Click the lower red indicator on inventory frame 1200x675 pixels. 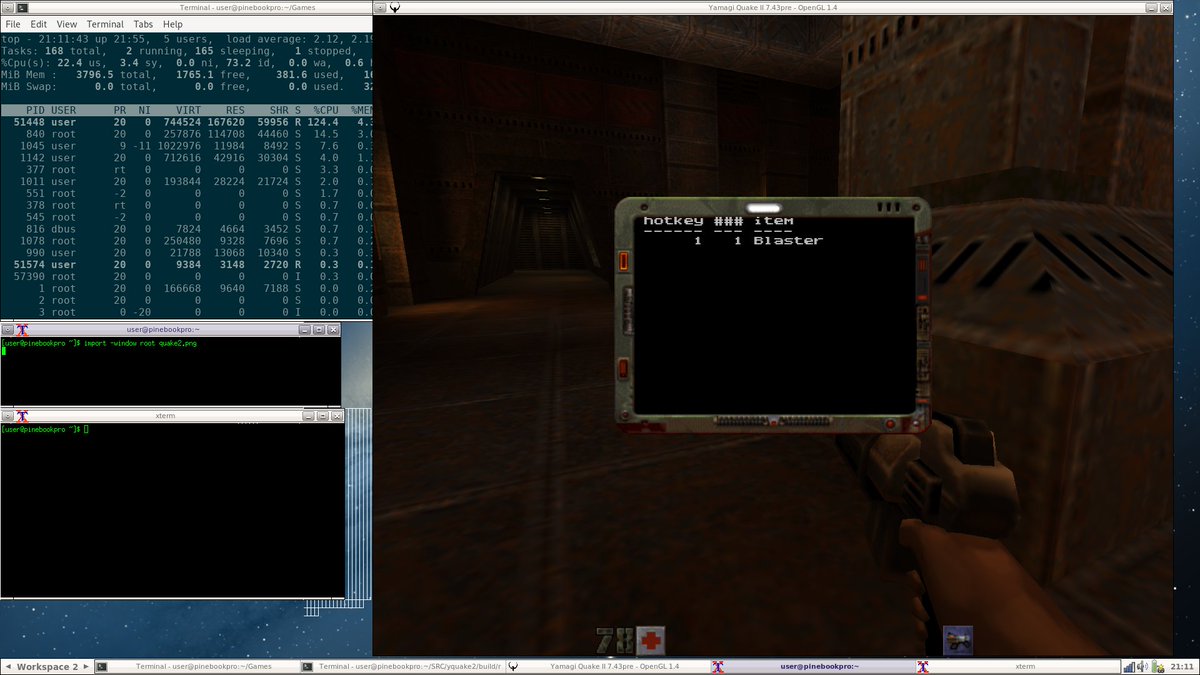coord(623,368)
